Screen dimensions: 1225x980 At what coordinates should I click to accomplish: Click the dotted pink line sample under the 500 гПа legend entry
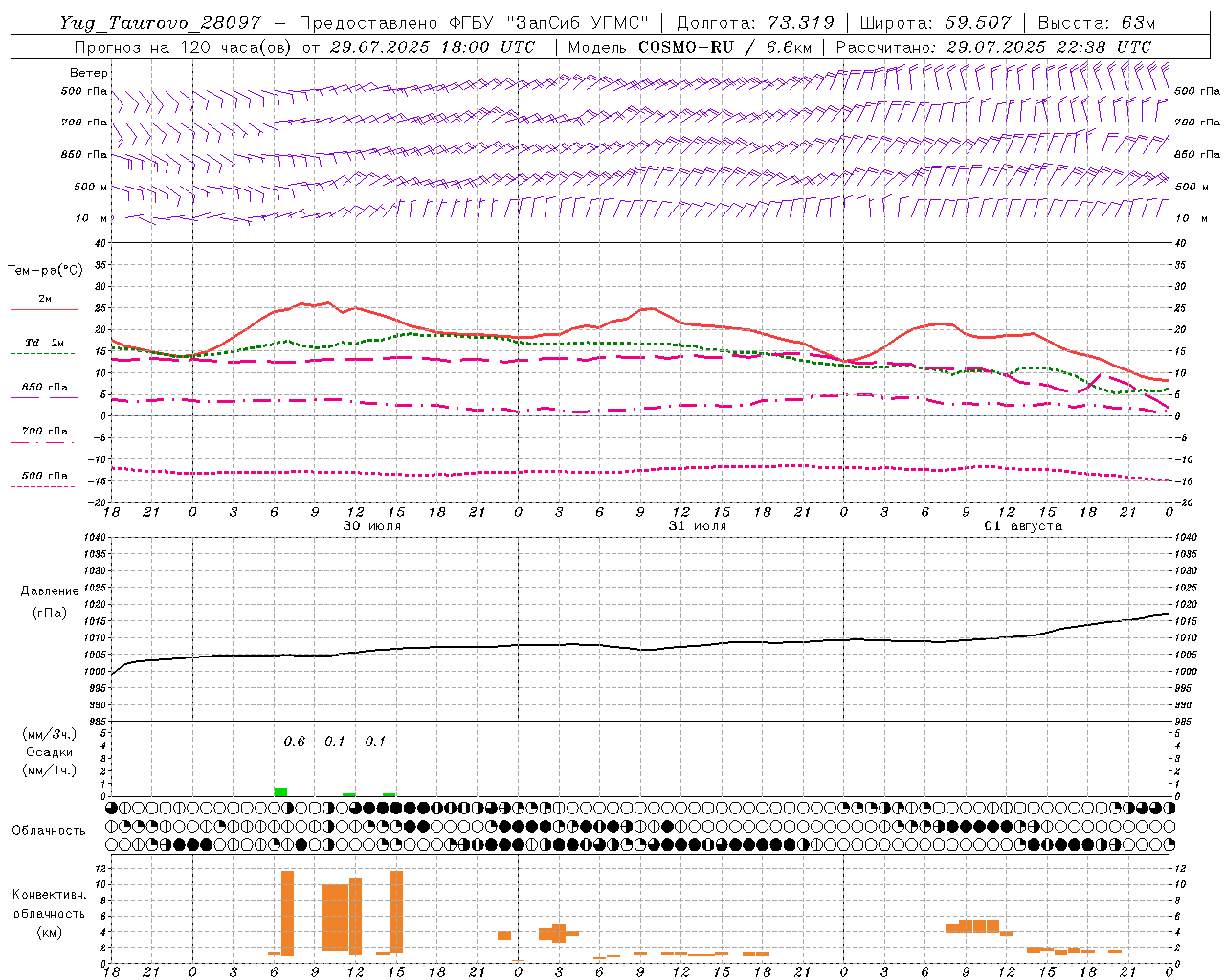(43, 487)
